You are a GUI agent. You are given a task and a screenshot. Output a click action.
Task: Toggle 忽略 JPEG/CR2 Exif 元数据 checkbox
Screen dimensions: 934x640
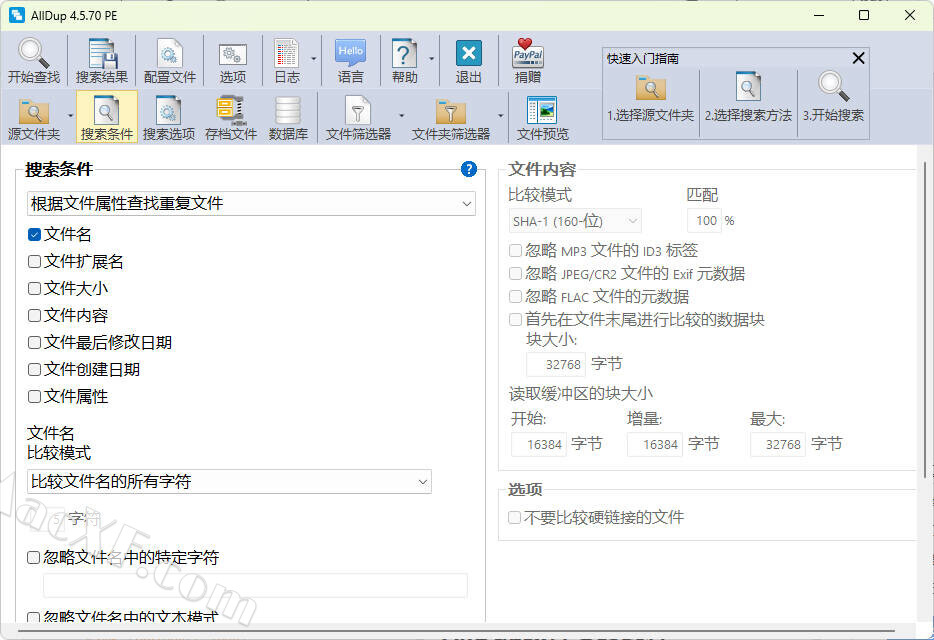[516, 274]
